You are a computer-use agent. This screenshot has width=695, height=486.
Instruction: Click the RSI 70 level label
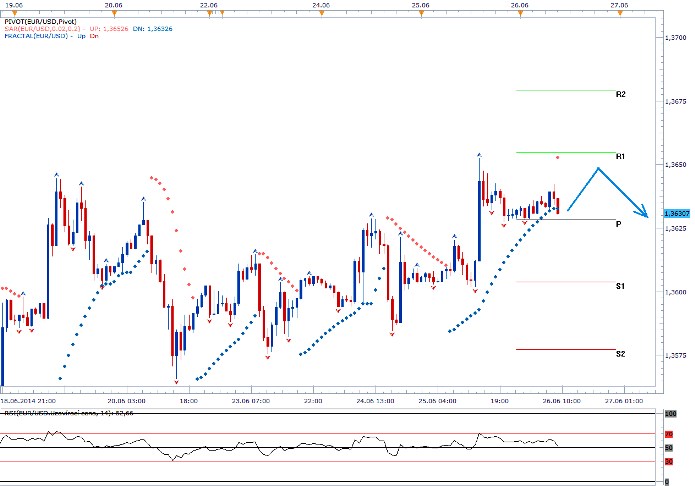coord(669,434)
